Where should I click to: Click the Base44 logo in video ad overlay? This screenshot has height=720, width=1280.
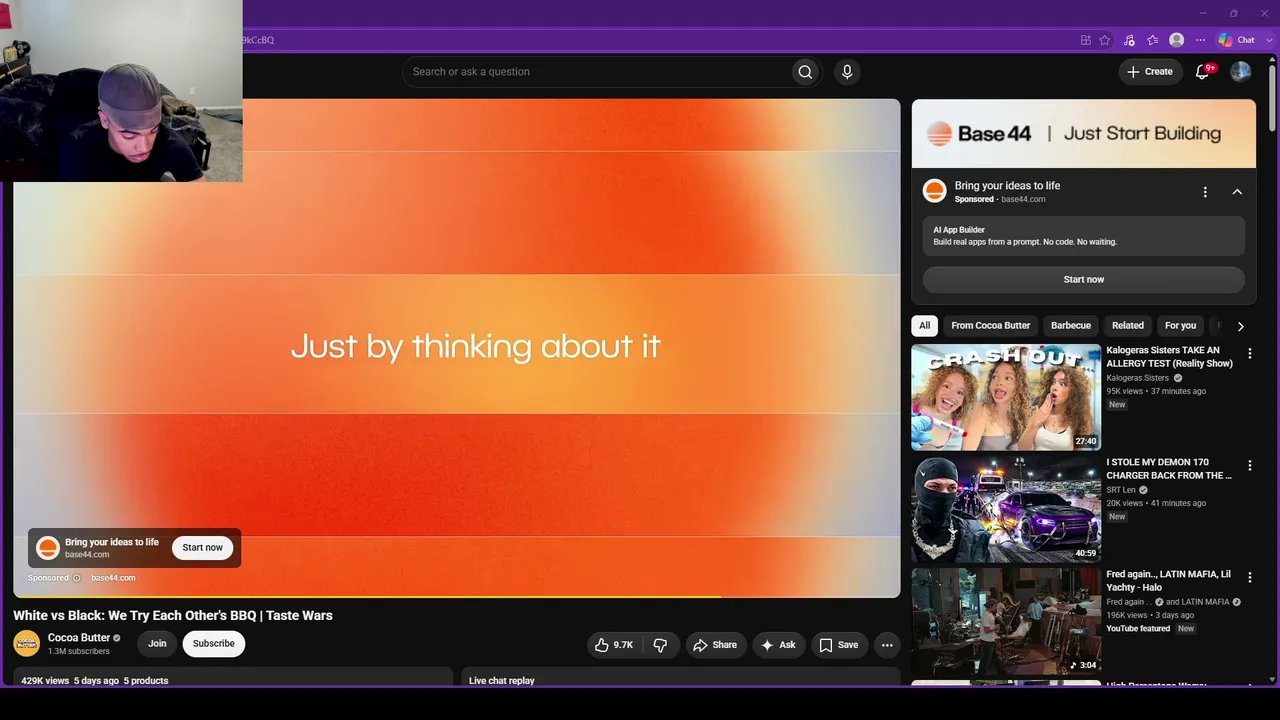[x=48, y=548]
